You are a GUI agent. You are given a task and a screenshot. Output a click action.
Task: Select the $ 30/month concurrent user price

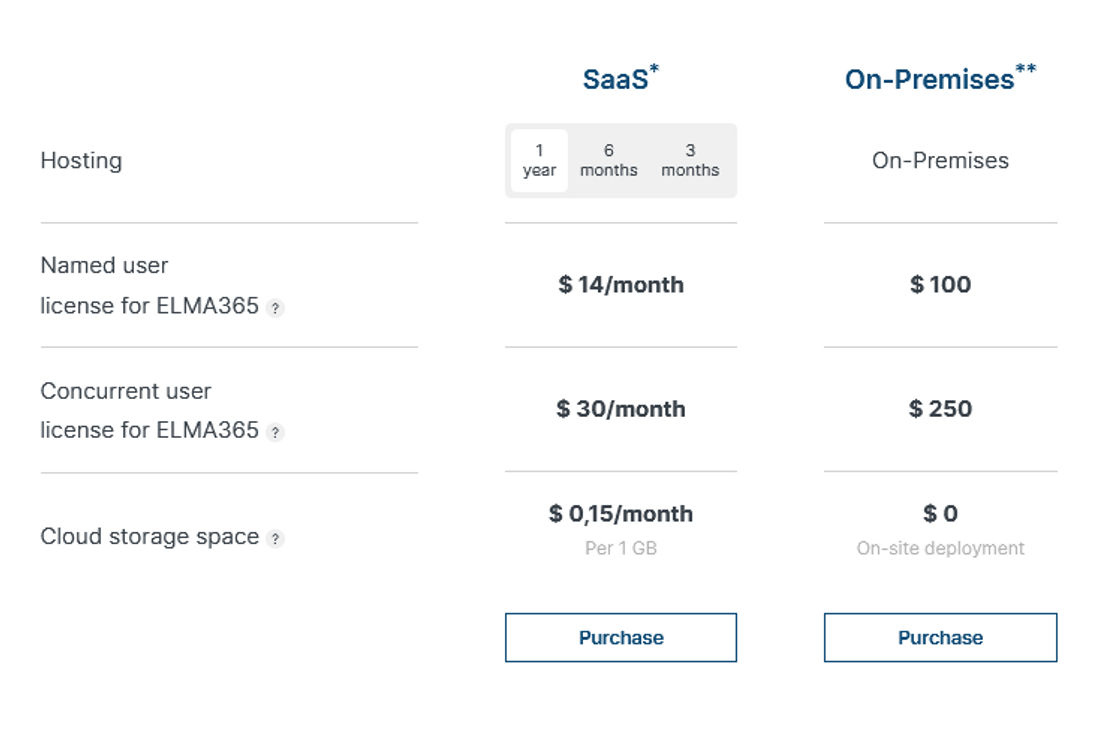[x=621, y=409]
